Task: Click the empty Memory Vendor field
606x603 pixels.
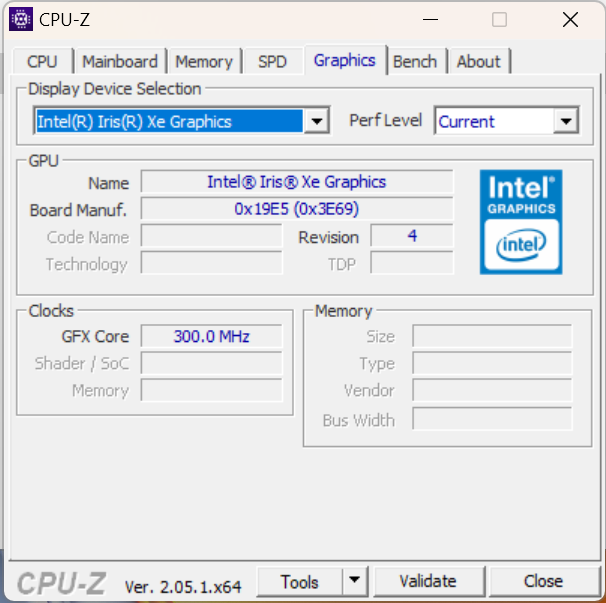Action: tap(492, 390)
